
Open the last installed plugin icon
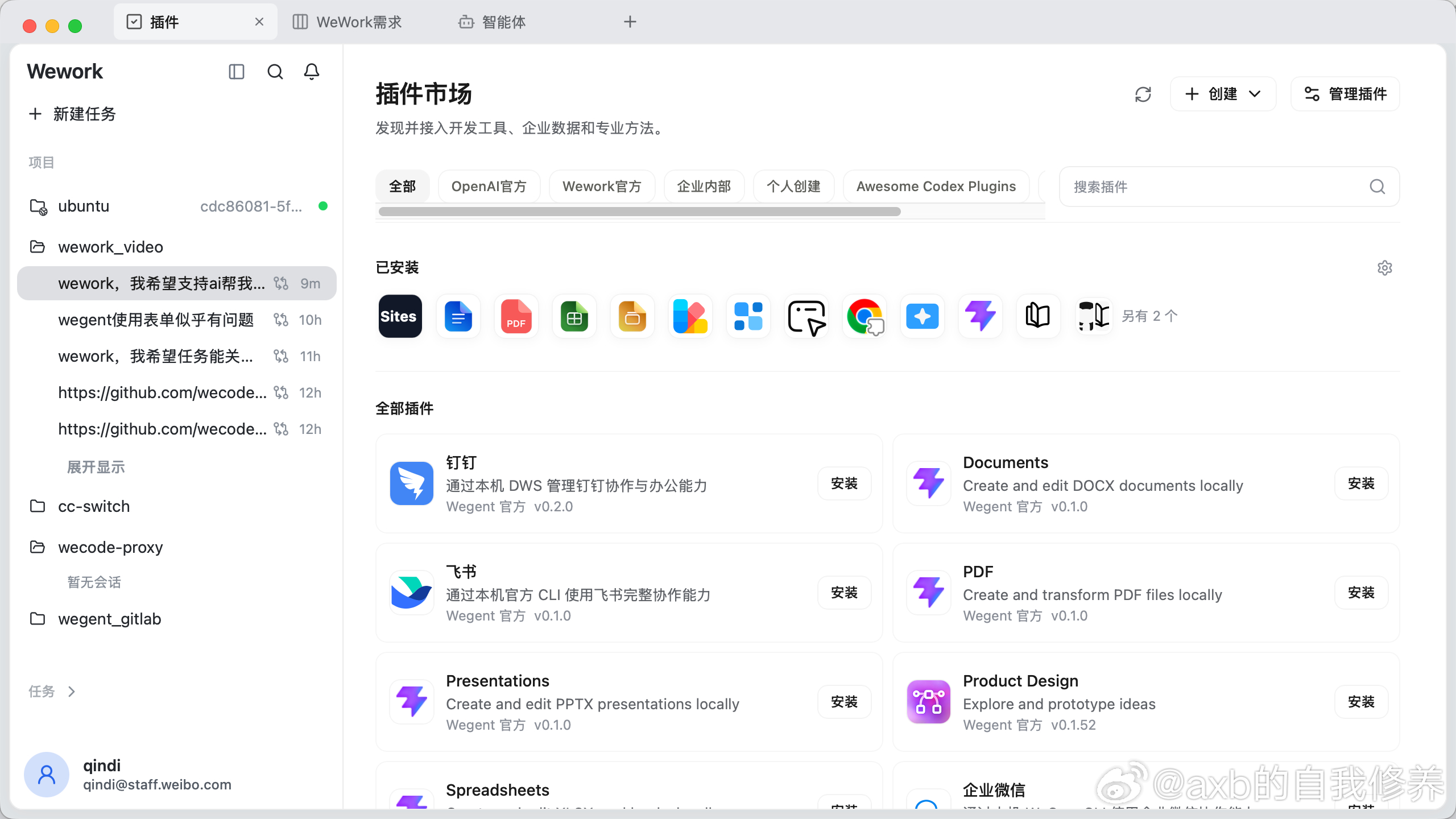coord(1094,316)
